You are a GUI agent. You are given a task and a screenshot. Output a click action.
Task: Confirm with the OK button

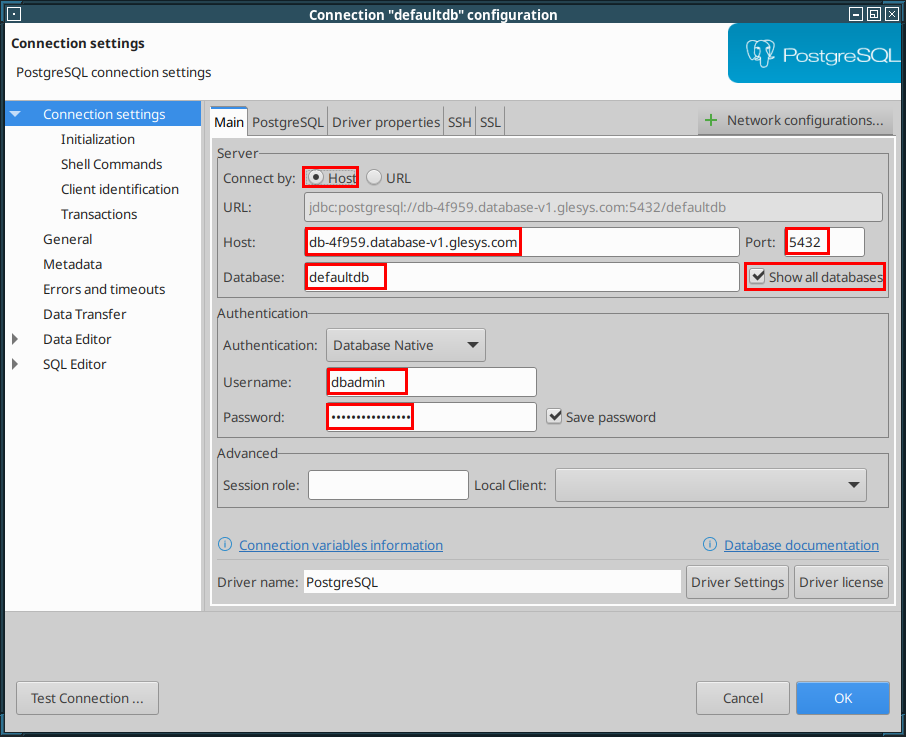coord(842,698)
